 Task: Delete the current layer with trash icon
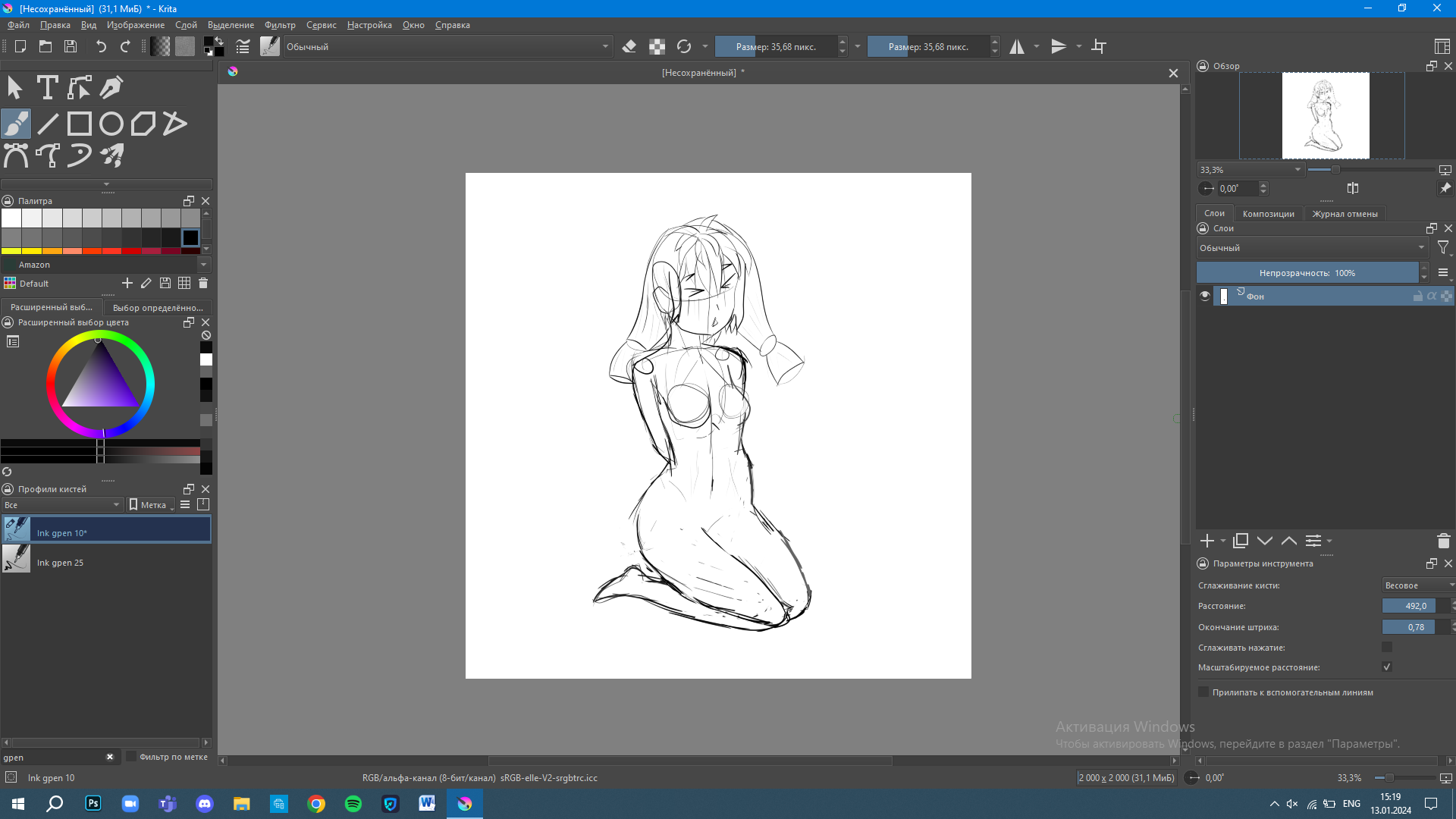[x=1443, y=541]
